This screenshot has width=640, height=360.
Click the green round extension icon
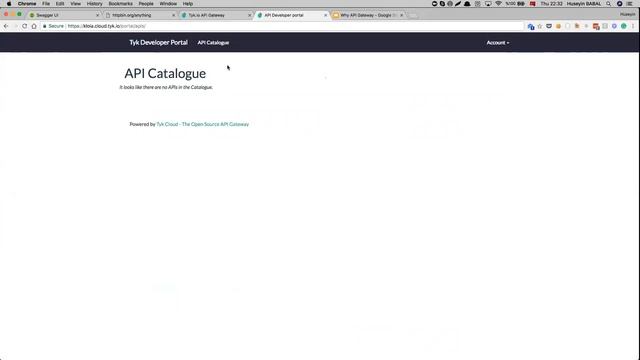coord(624,26)
